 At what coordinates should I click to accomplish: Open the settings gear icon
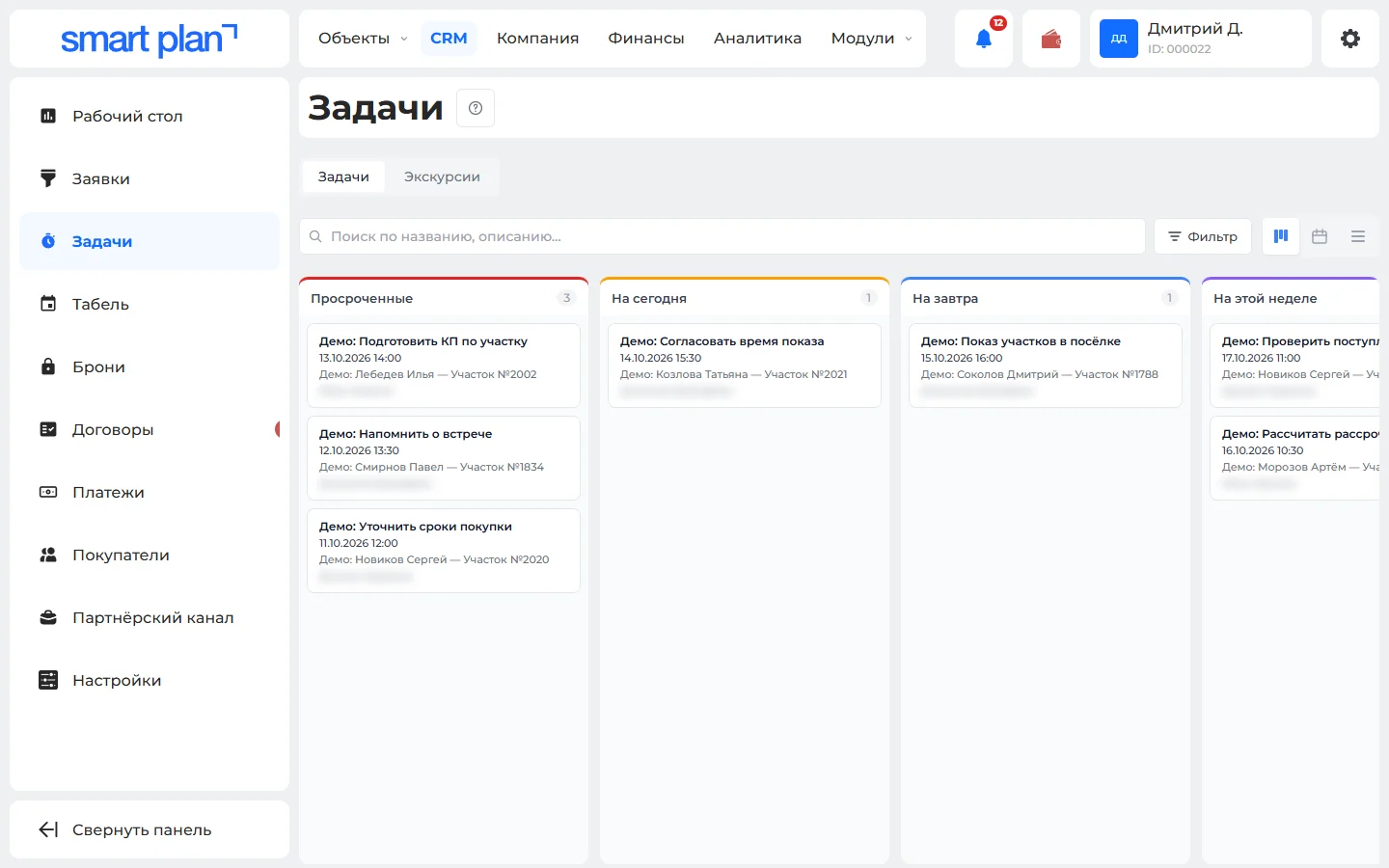click(1350, 39)
